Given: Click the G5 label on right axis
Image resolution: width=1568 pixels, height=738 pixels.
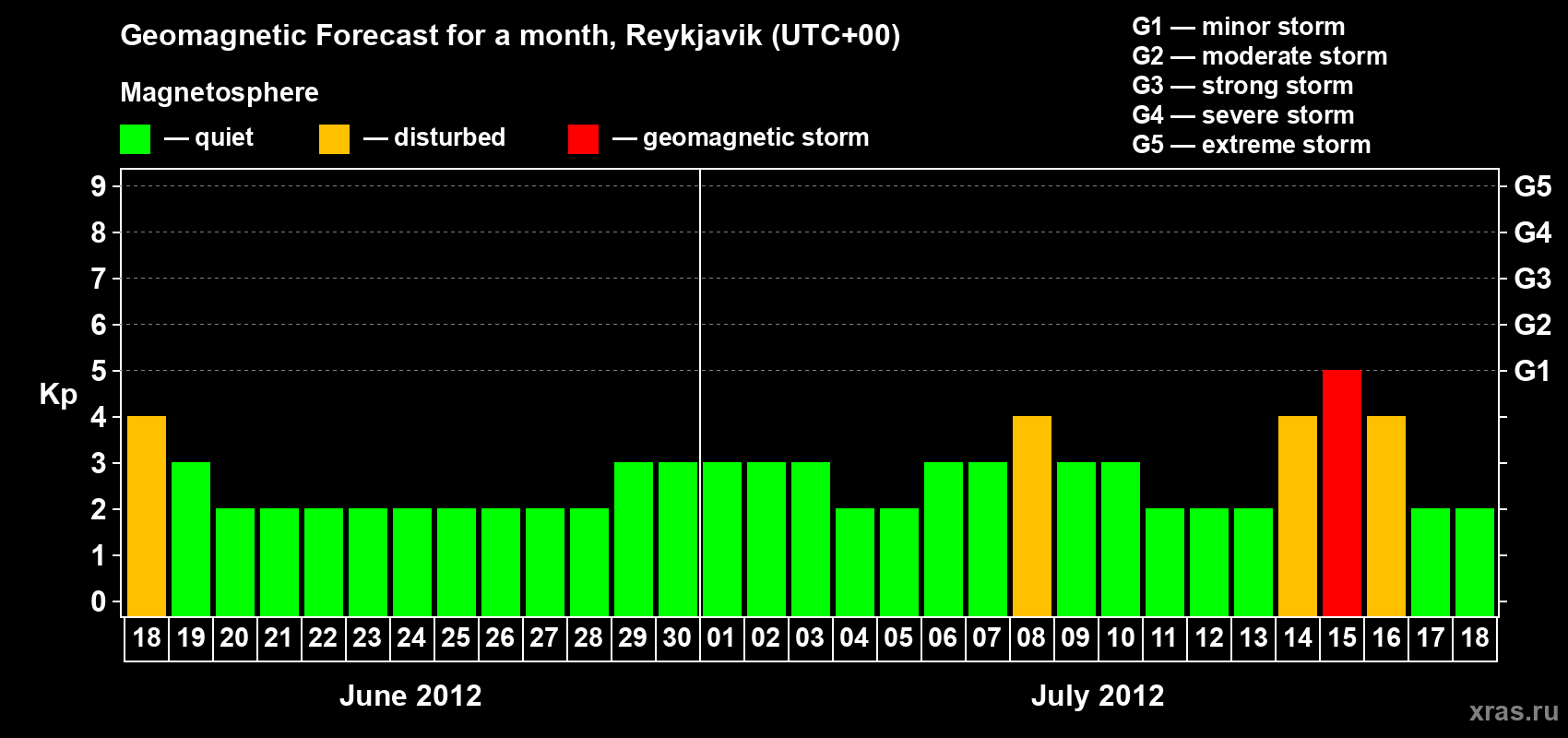Looking at the screenshot, I should pyautogui.click(x=1533, y=186).
